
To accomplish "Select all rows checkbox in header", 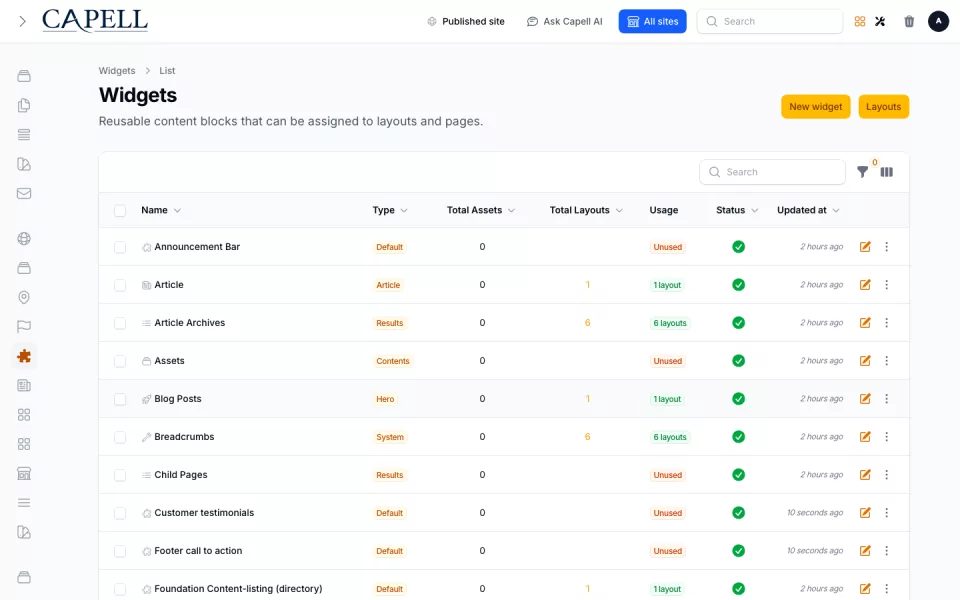I will (x=120, y=211).
